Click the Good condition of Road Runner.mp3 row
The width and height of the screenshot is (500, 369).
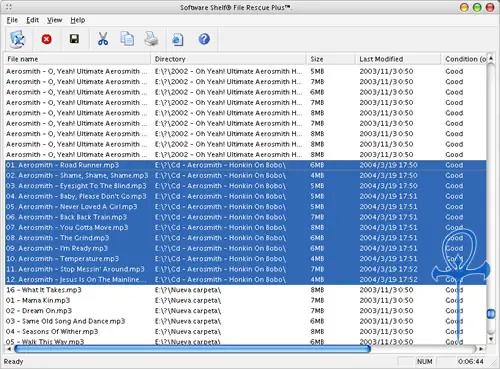tap(454, 165)
